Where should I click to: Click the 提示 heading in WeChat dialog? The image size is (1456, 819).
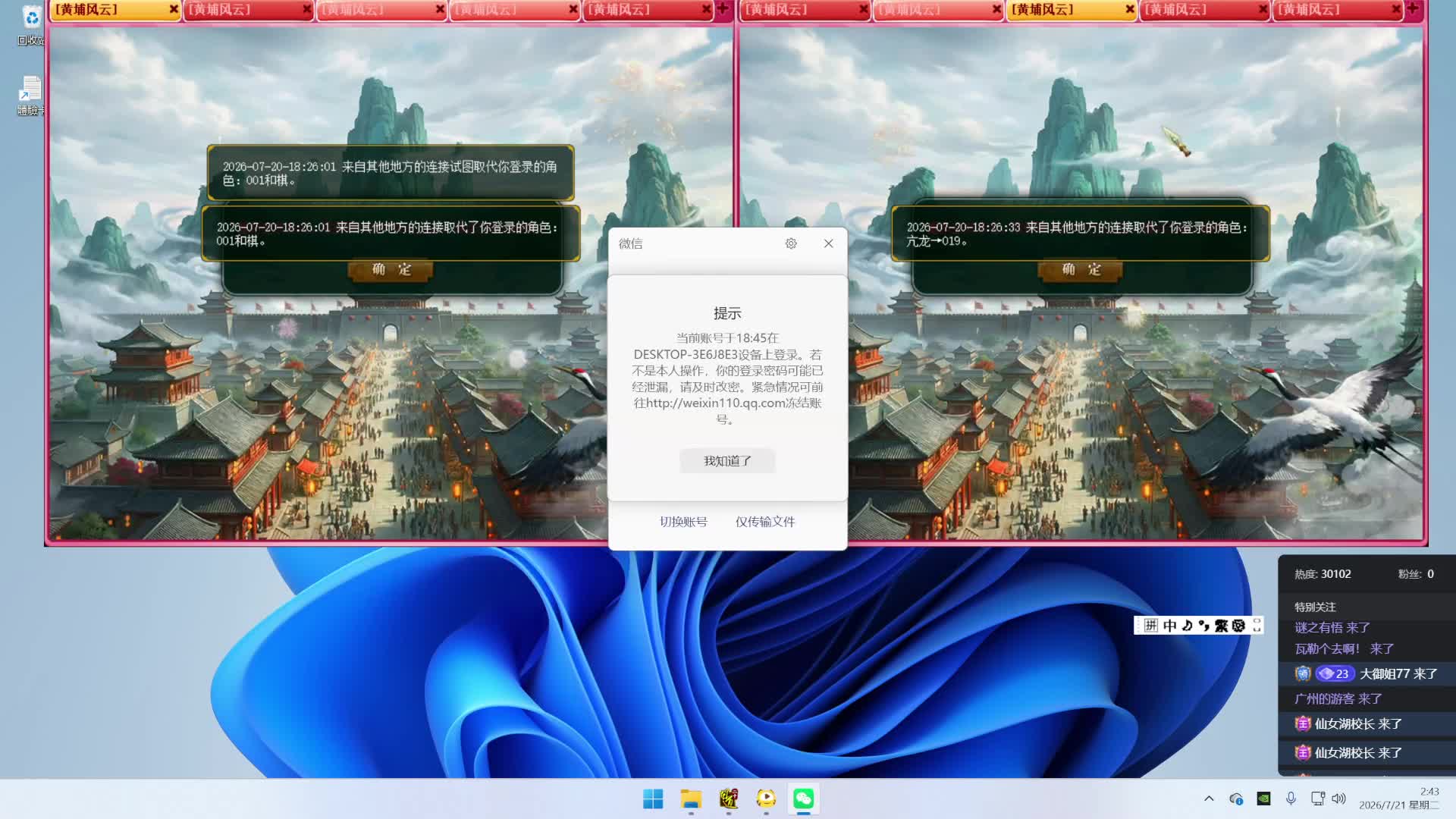pos(727,313)
